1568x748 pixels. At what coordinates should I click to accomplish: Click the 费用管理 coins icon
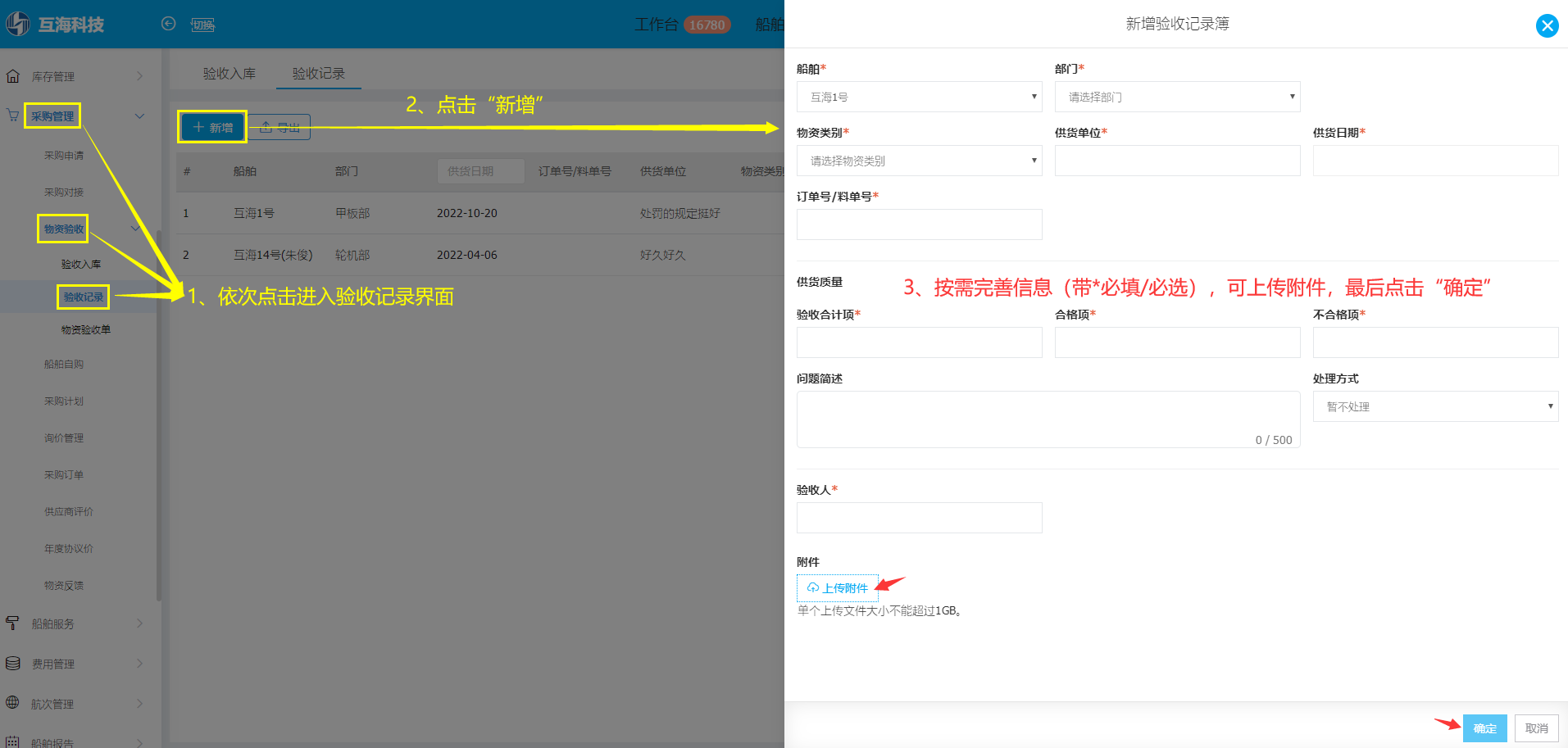coord(13,664)
